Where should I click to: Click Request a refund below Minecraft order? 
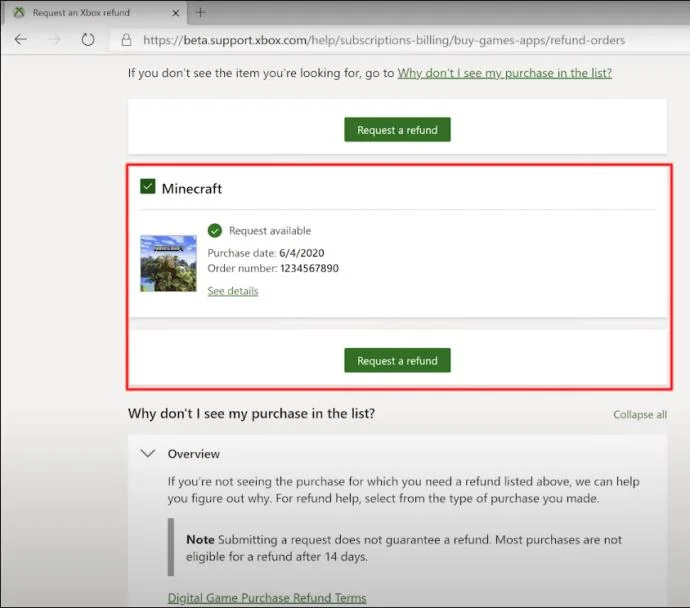397,360
